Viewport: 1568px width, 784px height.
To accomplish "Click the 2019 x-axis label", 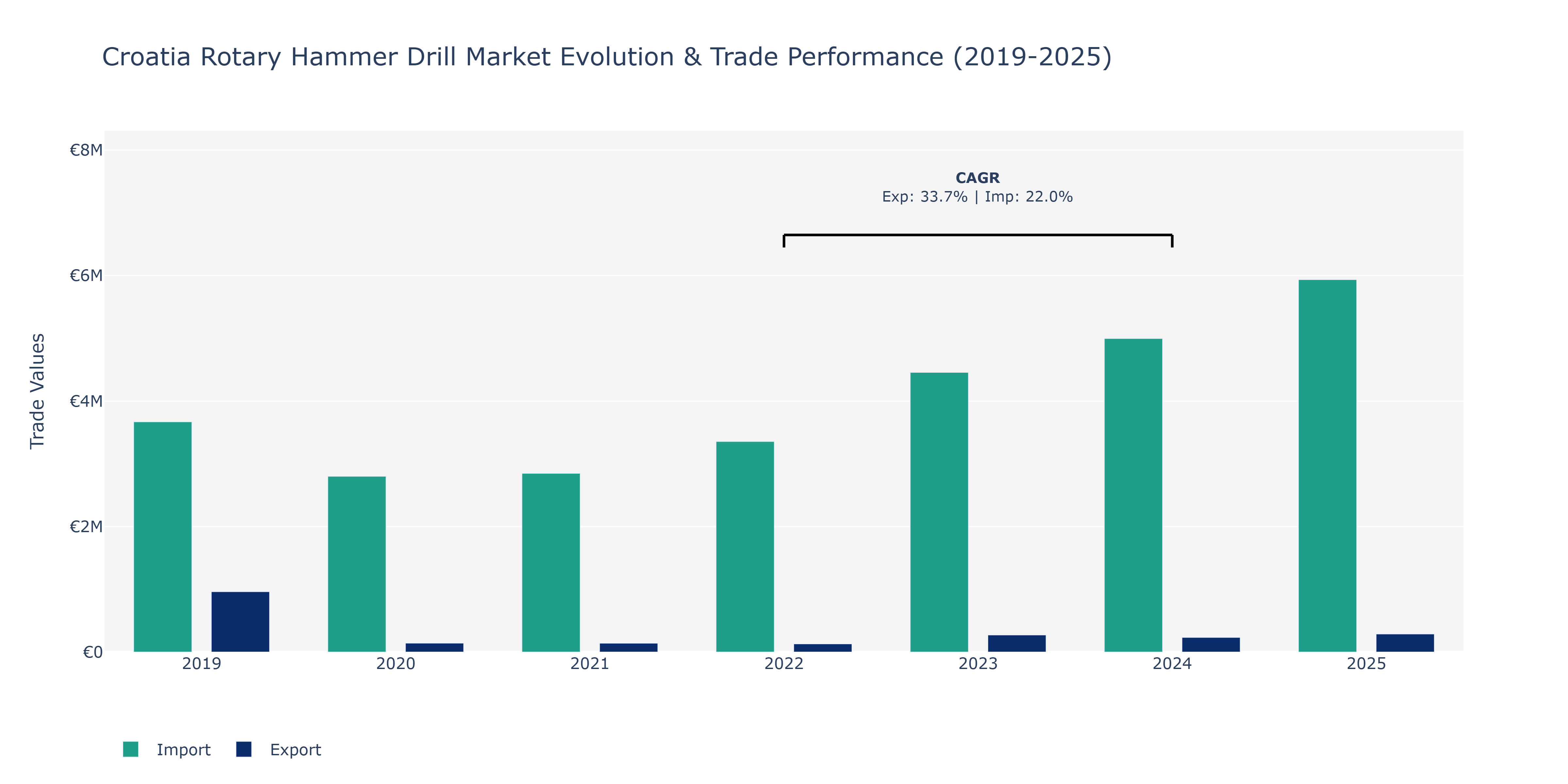I will 202,663.
